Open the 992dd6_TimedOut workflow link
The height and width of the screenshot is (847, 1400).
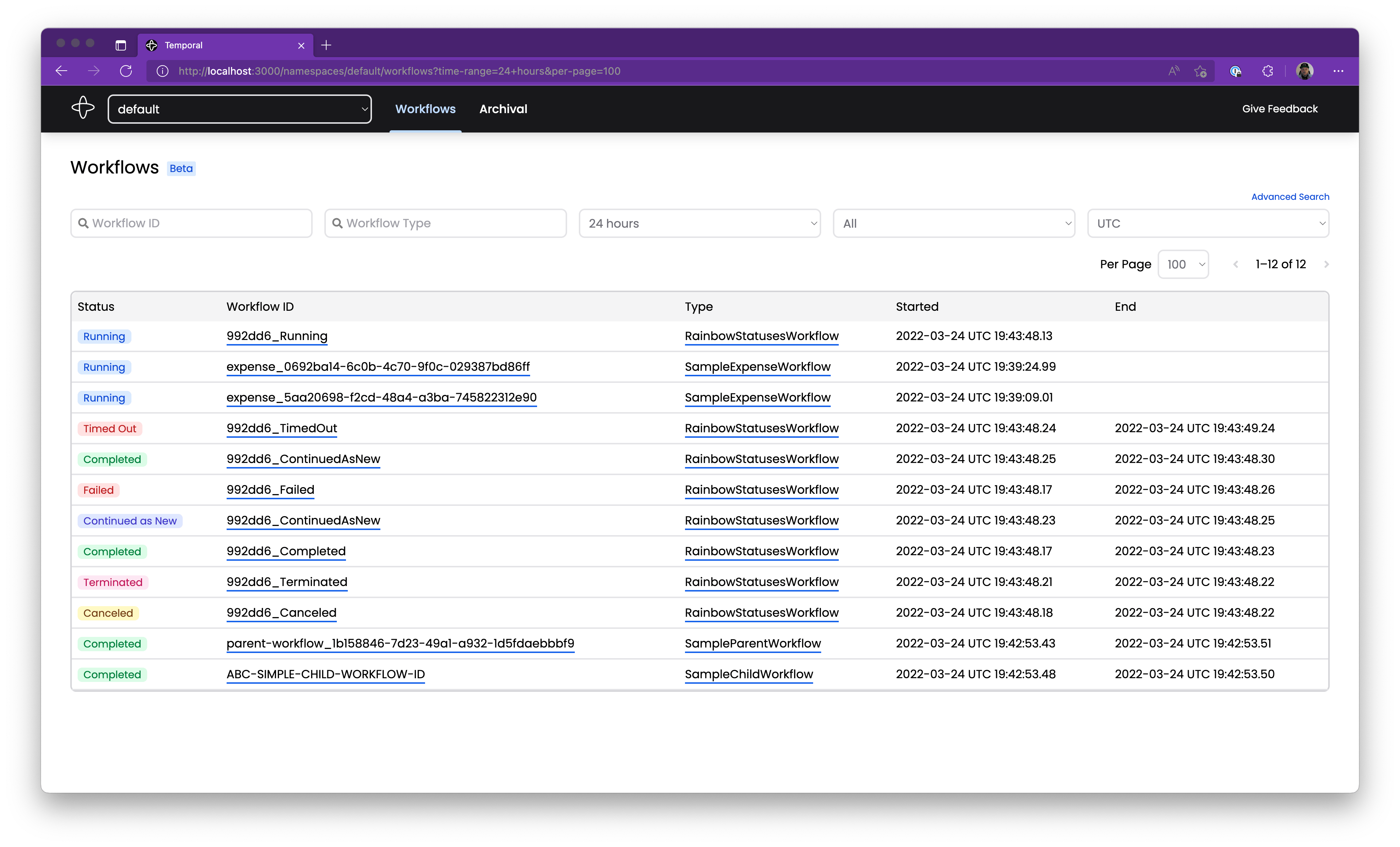pyautogui.click(x=282, y=428)
